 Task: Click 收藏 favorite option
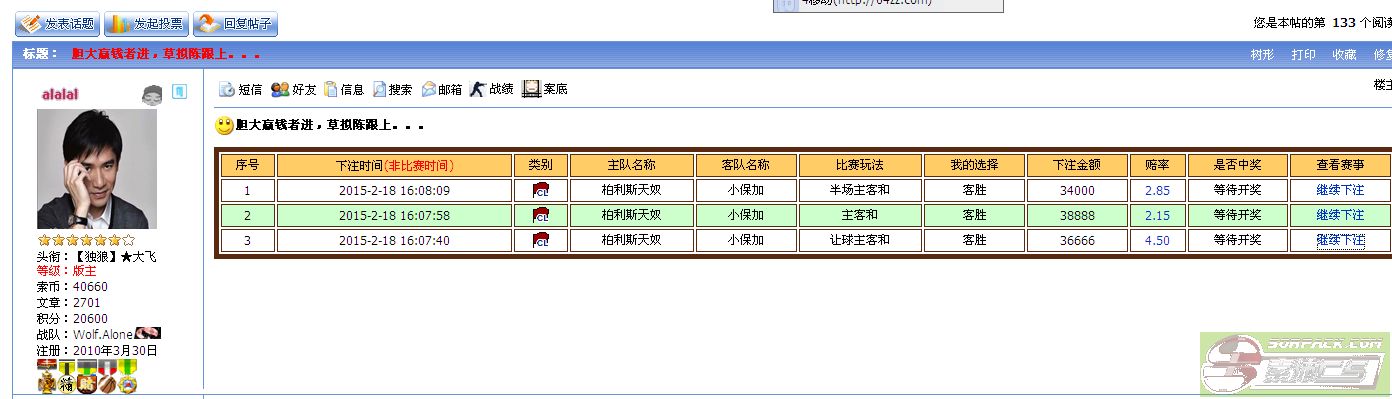(1344, 55)
